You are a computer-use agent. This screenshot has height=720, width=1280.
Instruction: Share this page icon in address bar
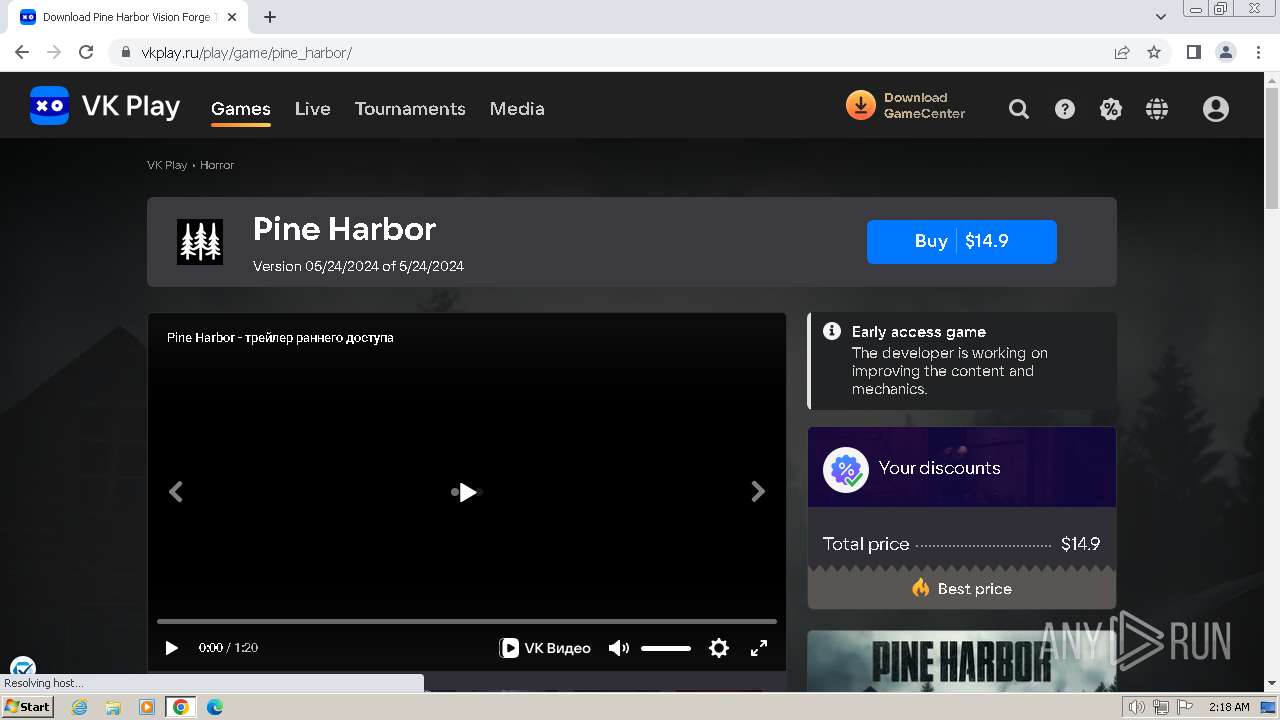tap(1122, 52)
